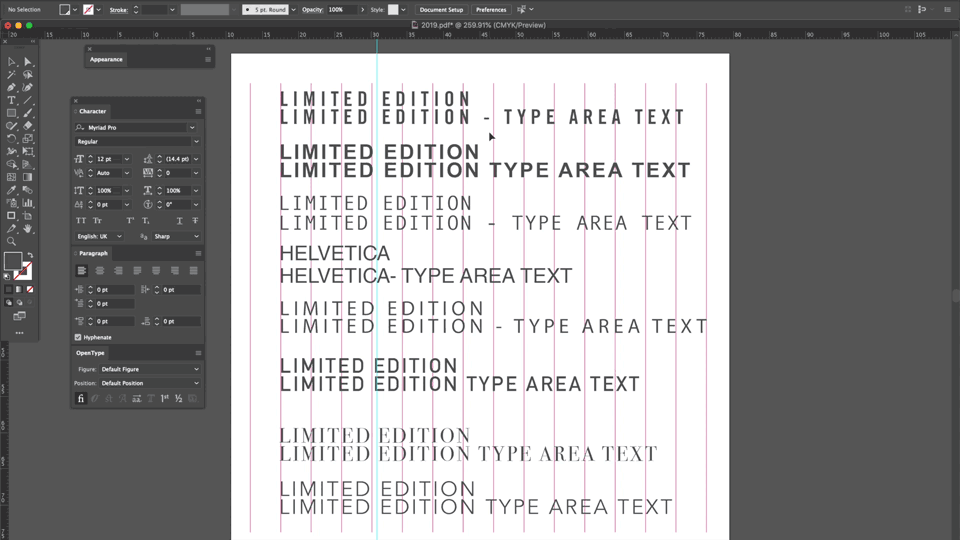
Task: Click the control bar stroke swatch
Action: click(x=88, y=10)
